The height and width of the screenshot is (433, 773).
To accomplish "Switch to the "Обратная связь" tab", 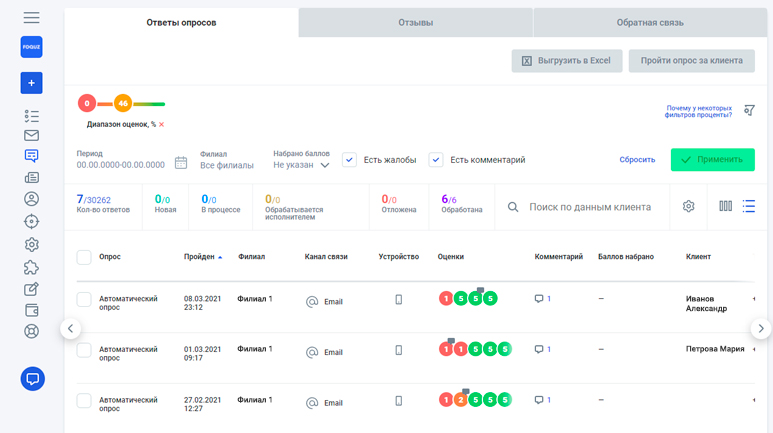I will click(x=650, y=22).
